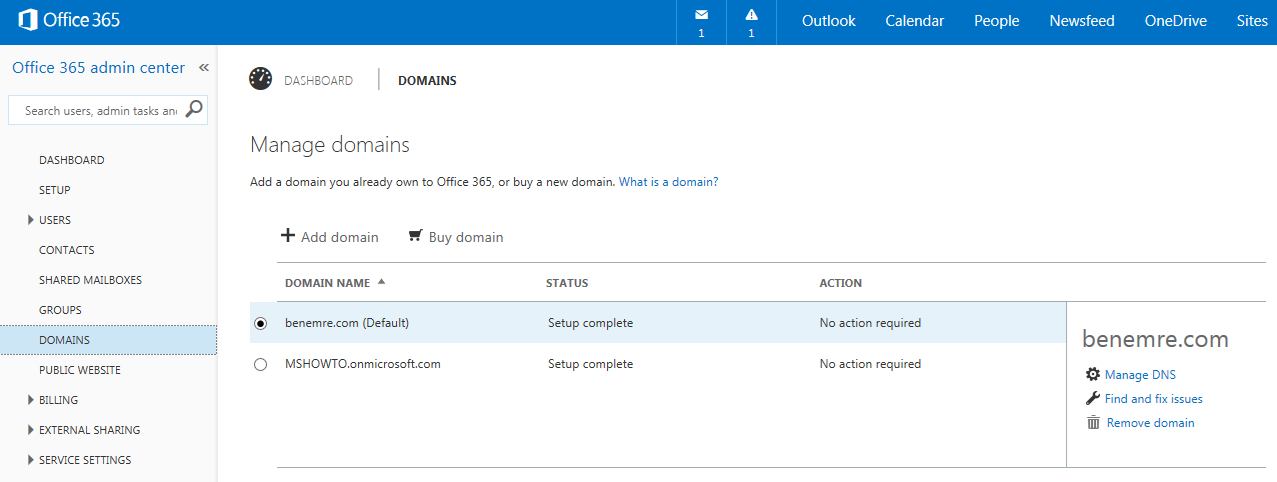Go to Dashboard in the sidebar
The image size is (1277, 482).
point(72,160)
